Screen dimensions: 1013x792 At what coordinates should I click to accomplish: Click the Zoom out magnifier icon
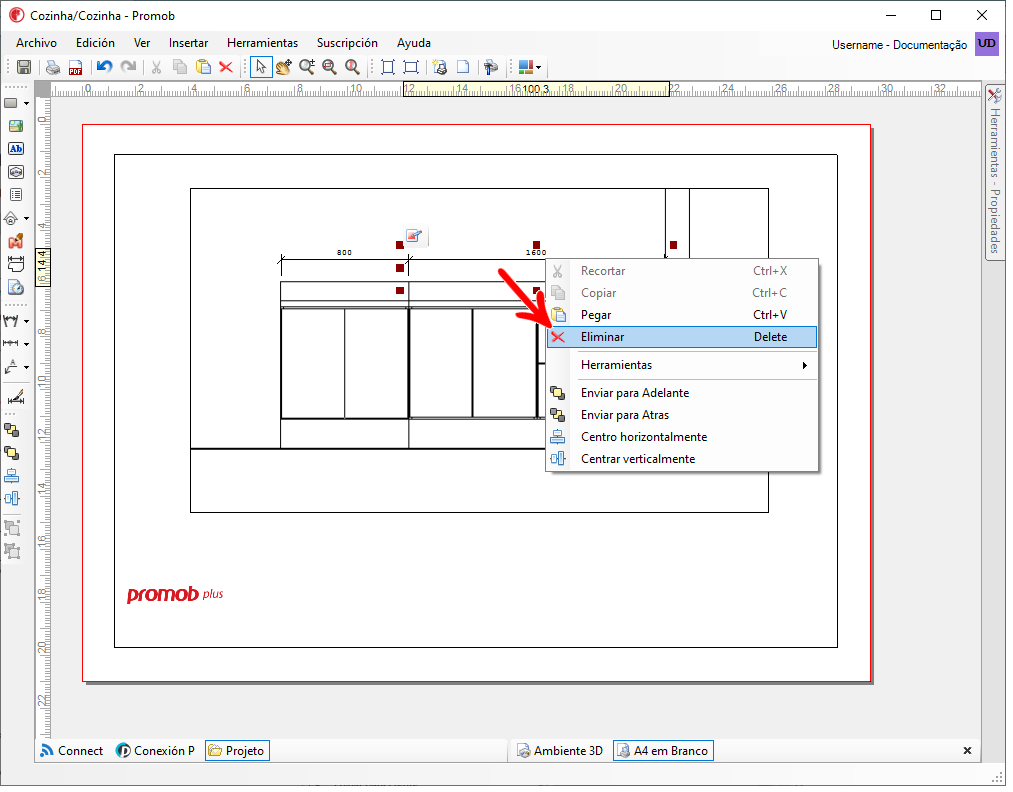[x=329, y=67]
